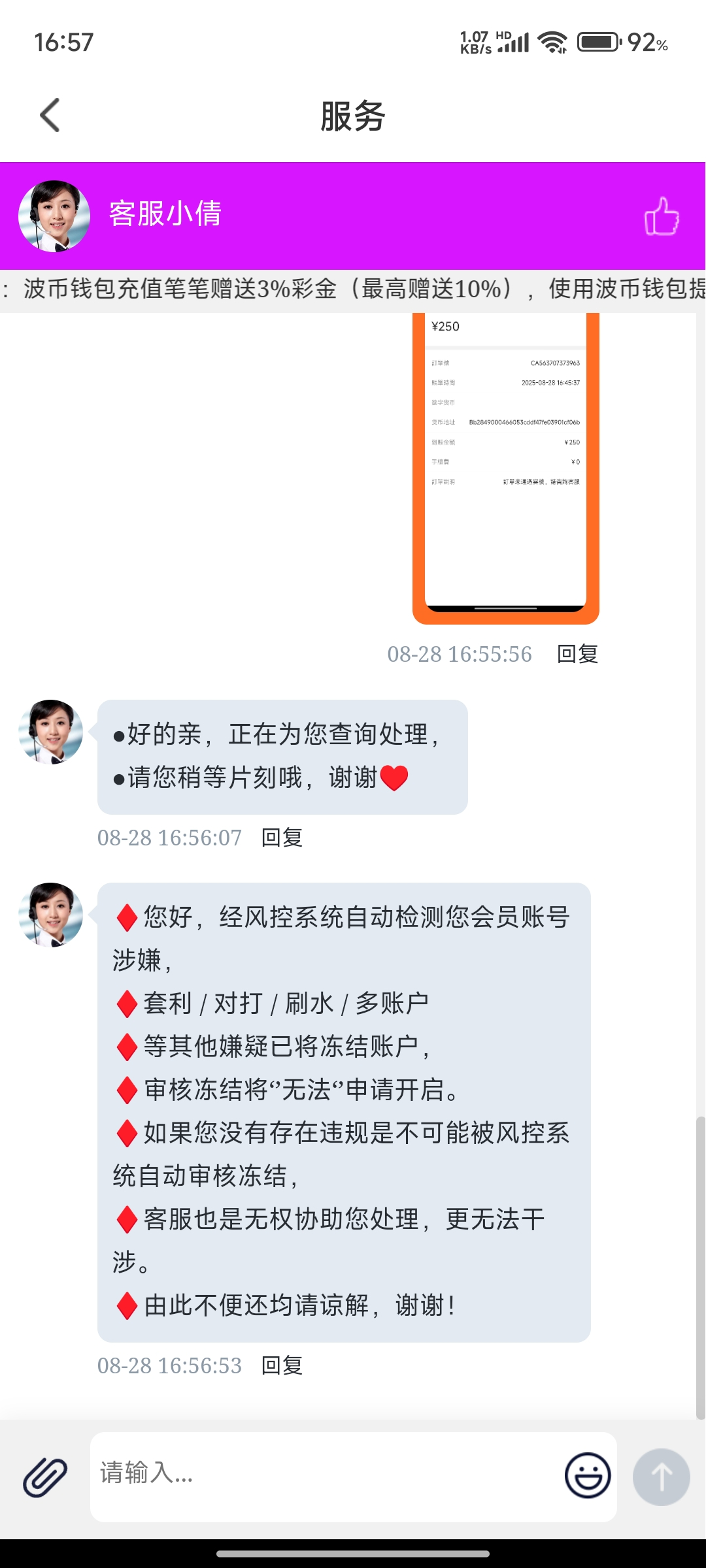Tap the thumbs-up like icon

coord(661,216)
